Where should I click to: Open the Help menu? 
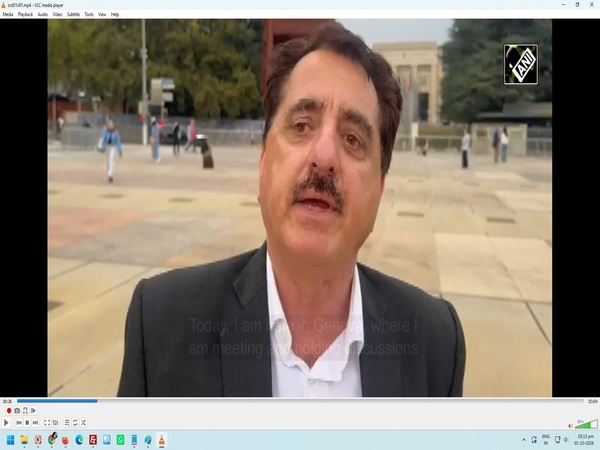115,14
